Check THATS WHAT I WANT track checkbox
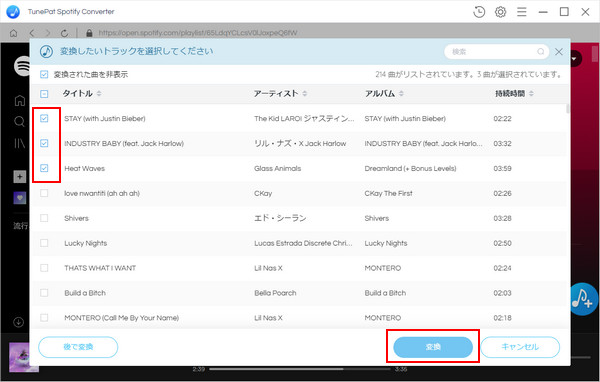 click(44, 268)
